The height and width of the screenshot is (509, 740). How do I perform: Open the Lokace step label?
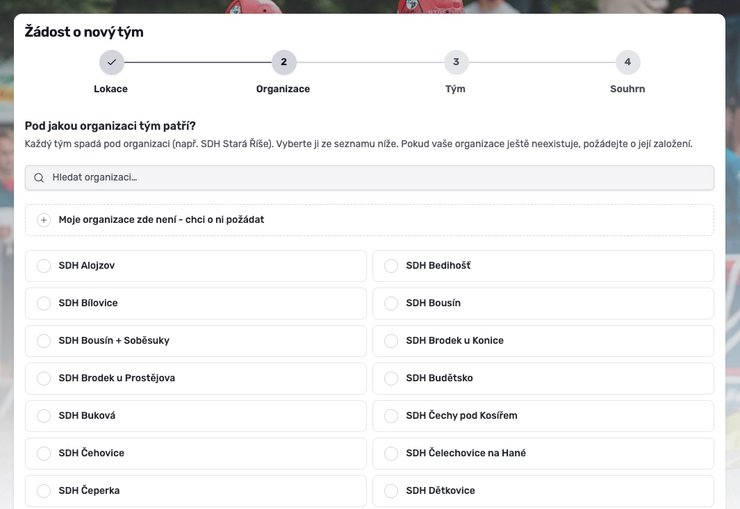click(111, 89)
